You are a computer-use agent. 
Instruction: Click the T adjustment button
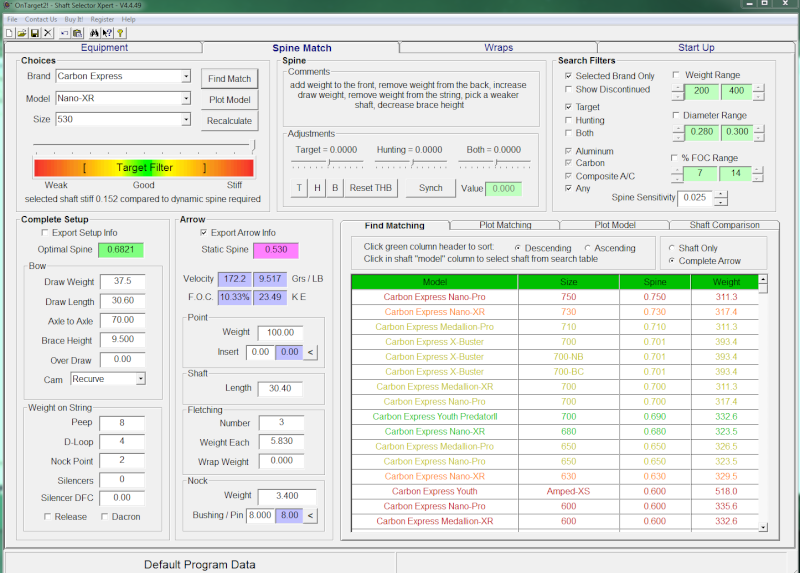pos(299,188)
